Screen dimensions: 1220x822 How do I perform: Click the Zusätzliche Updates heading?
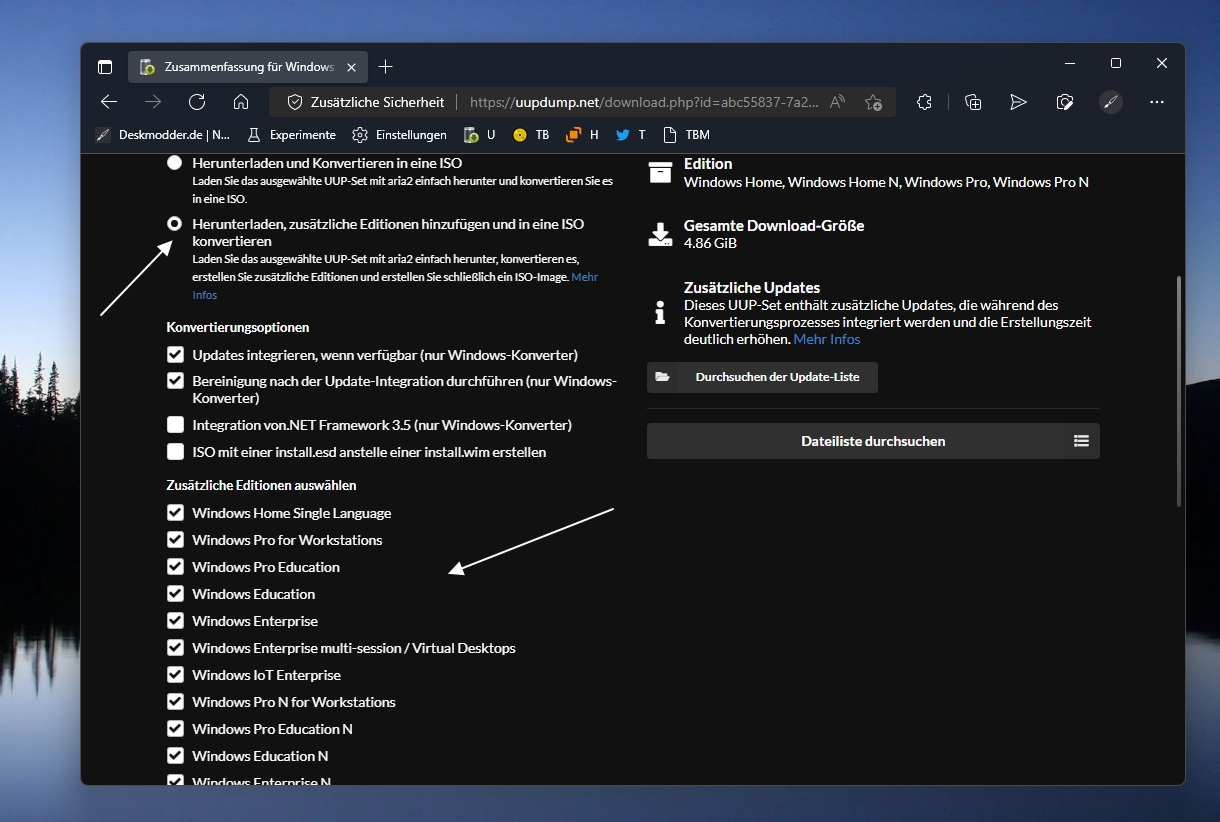tap(752, 288)
